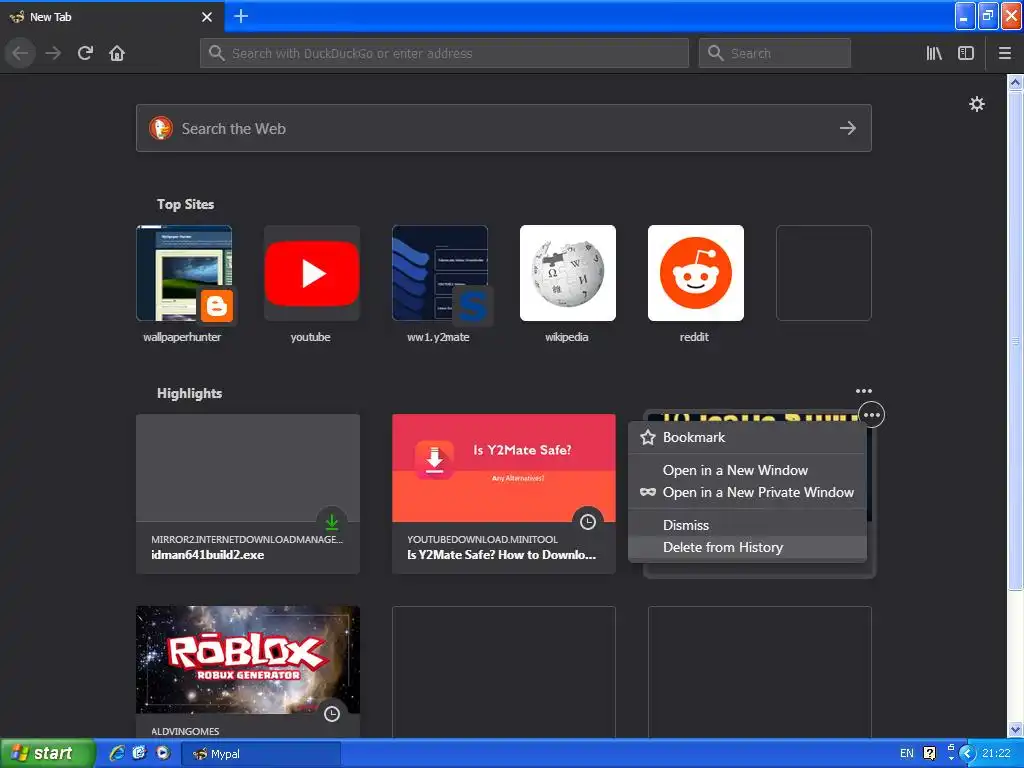Focus the toolbar Search box
The height and width of the screenshot is (768, 1024).
775,53
